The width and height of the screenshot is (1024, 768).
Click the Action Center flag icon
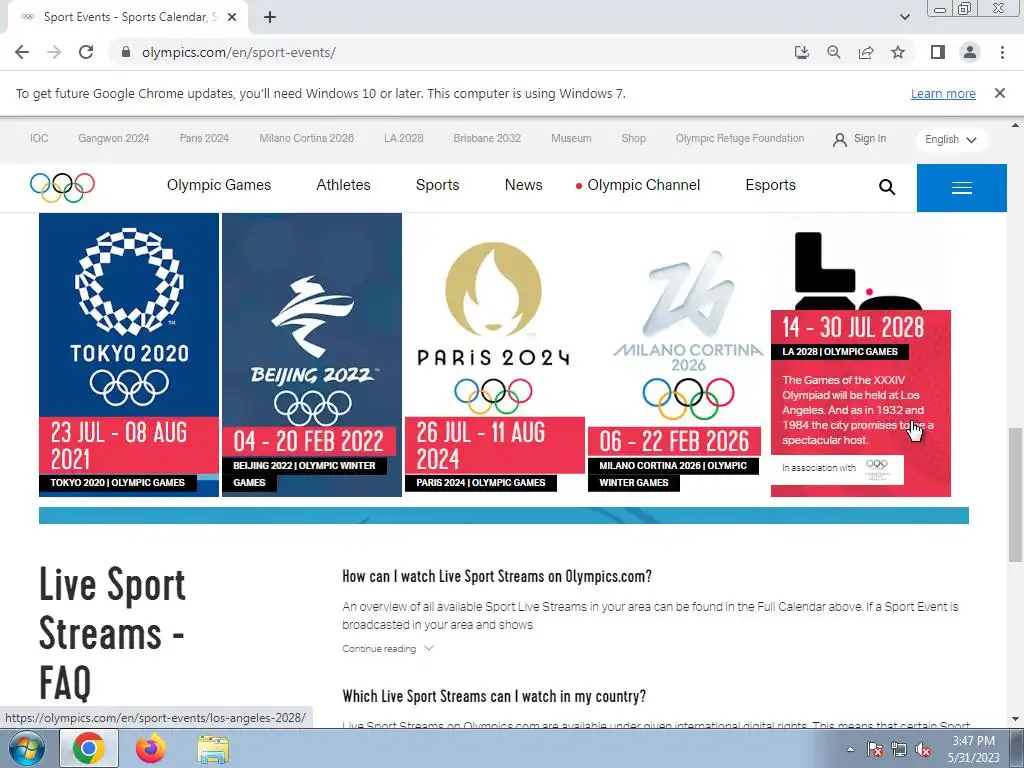(x=874, y=750)
